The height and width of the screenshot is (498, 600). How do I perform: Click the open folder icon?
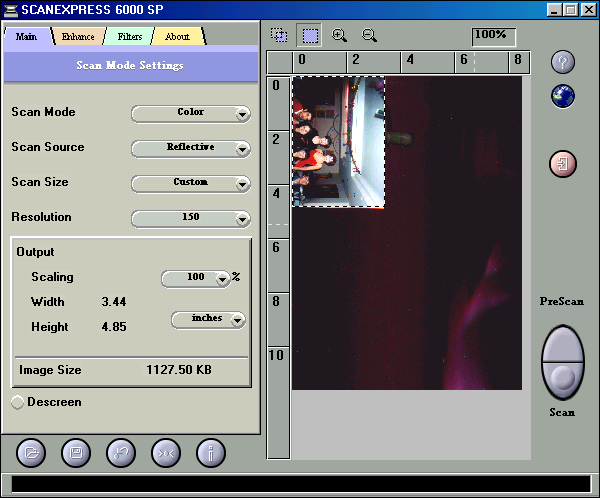point(31,453)
